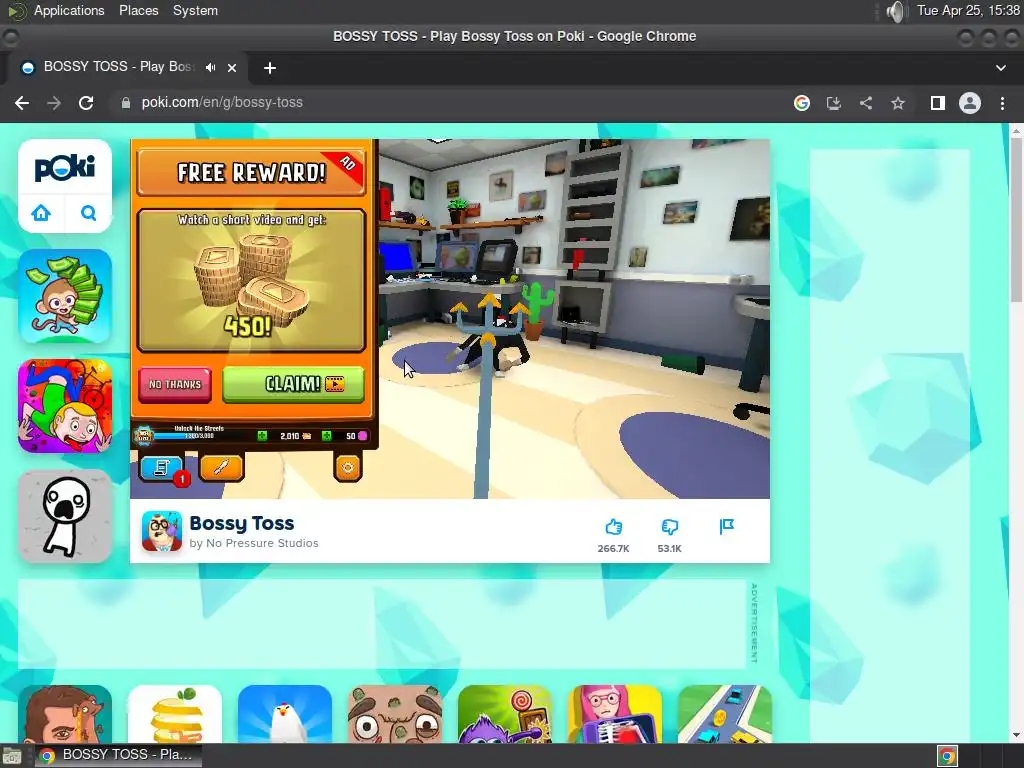Open the monkey with cash game thumbnail
The height and width of the screenshot is (768, 1024).
[65, 296]
